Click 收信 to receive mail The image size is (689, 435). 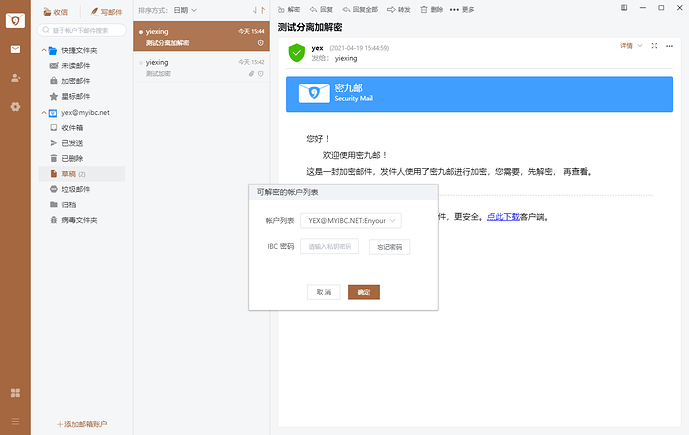[x=56, y=12]
